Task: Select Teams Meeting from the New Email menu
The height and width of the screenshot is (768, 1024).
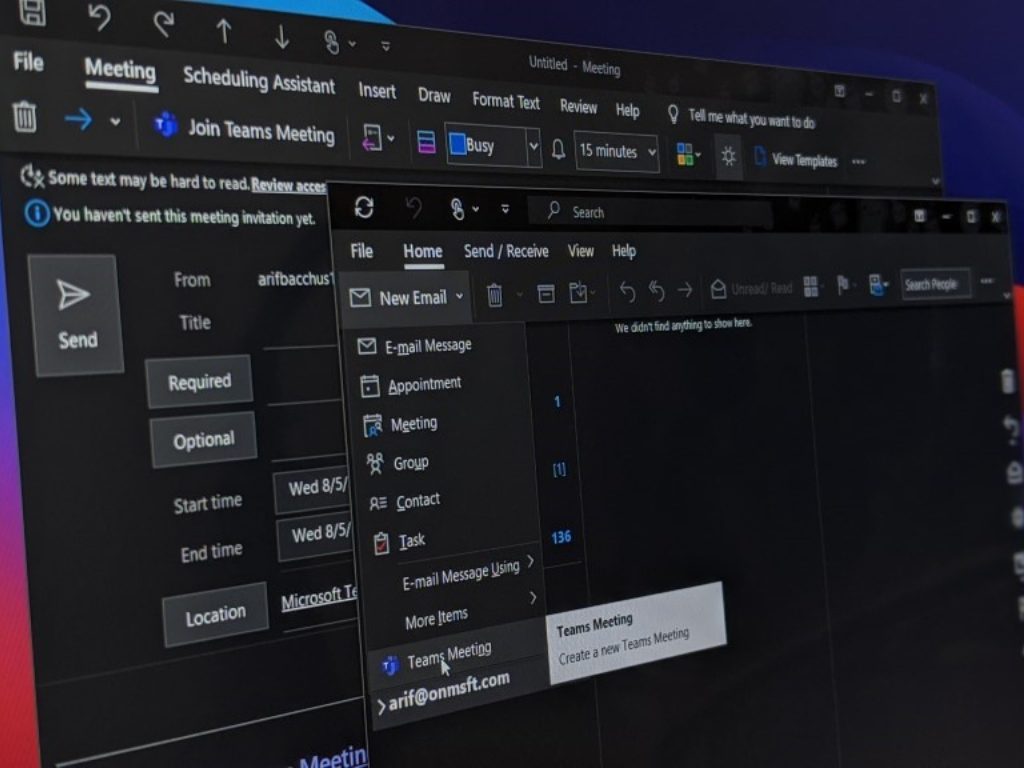Action: [448, 654]
